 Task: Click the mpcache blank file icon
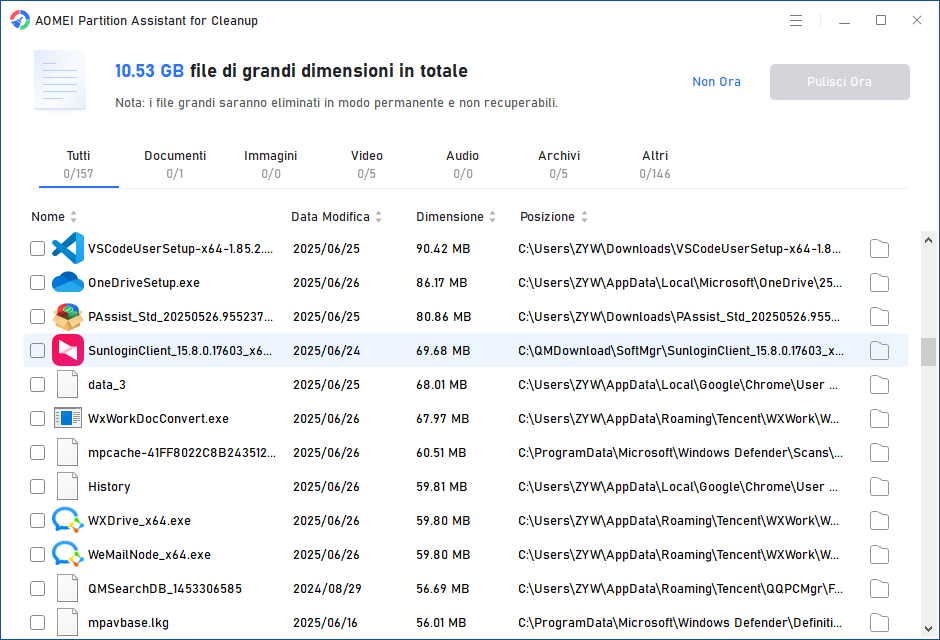[x=67, y=452]
